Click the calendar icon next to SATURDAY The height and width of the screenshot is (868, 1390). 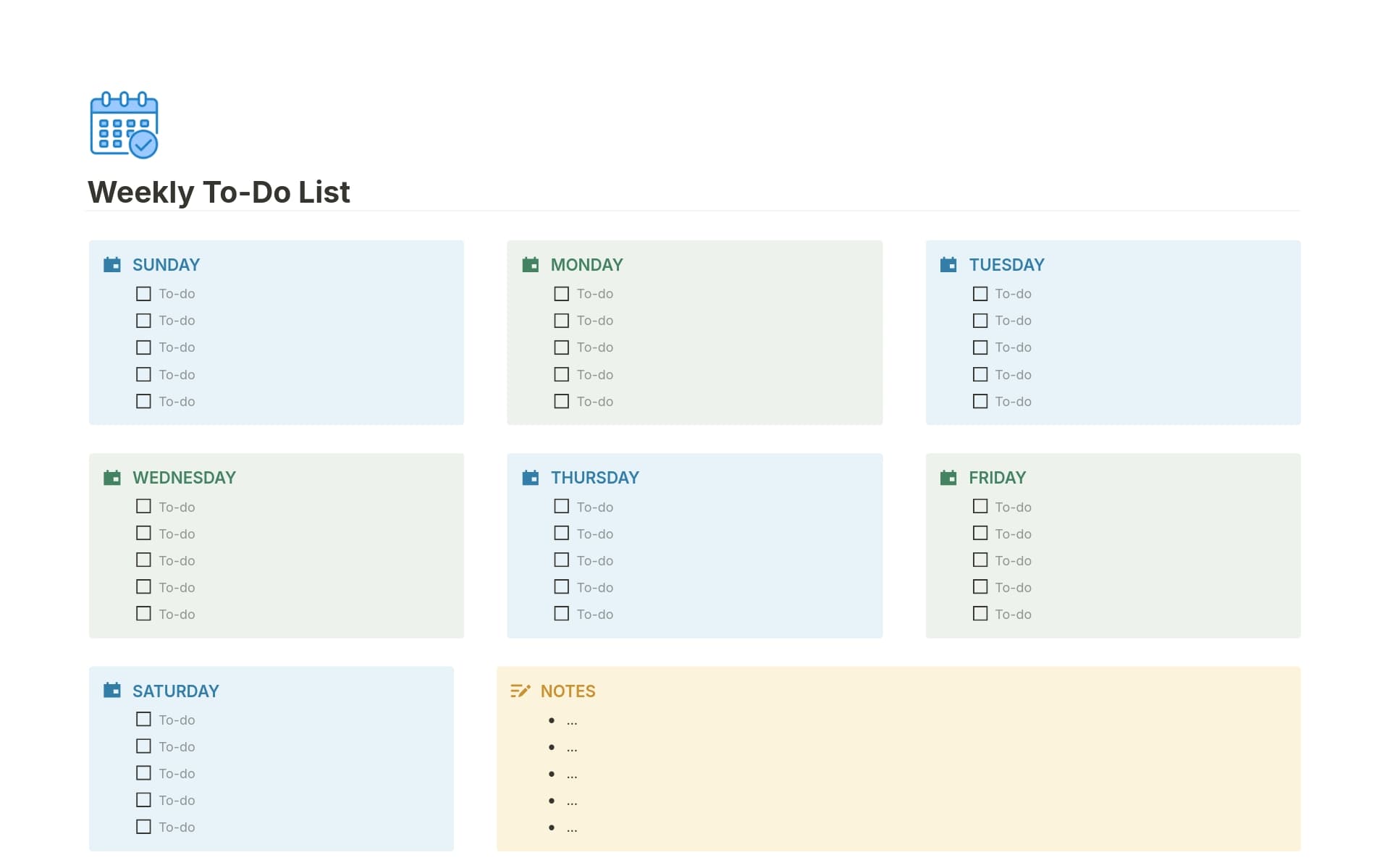pos(112,691)
